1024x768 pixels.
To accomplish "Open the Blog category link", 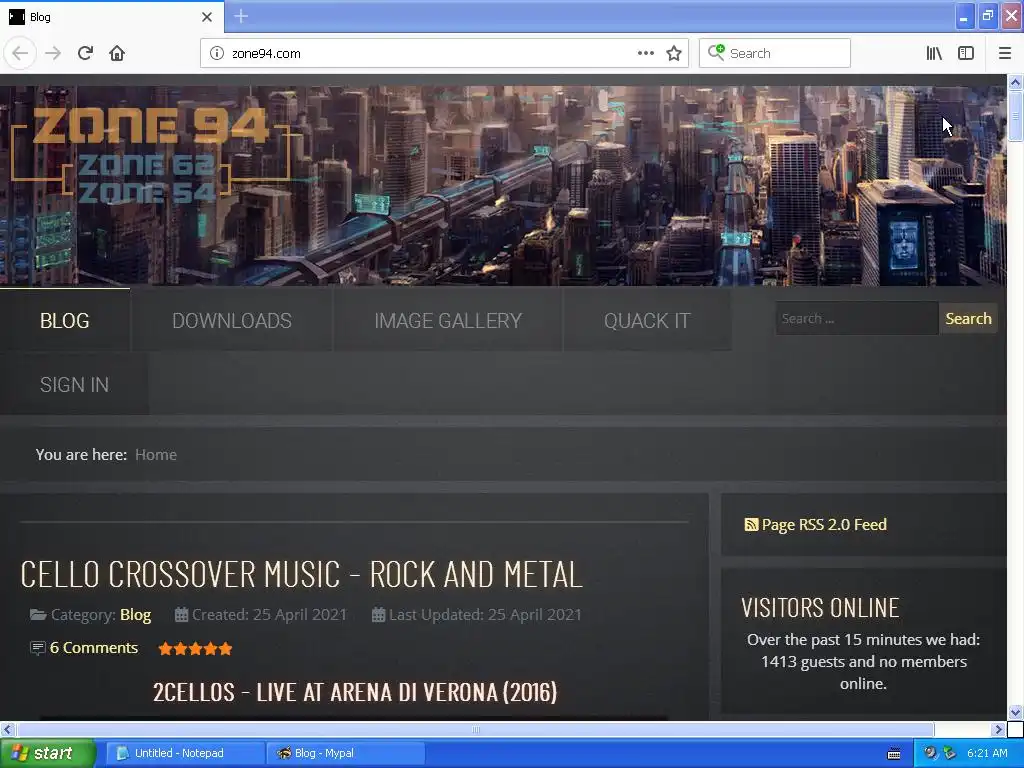I will (x=135, y=615).
